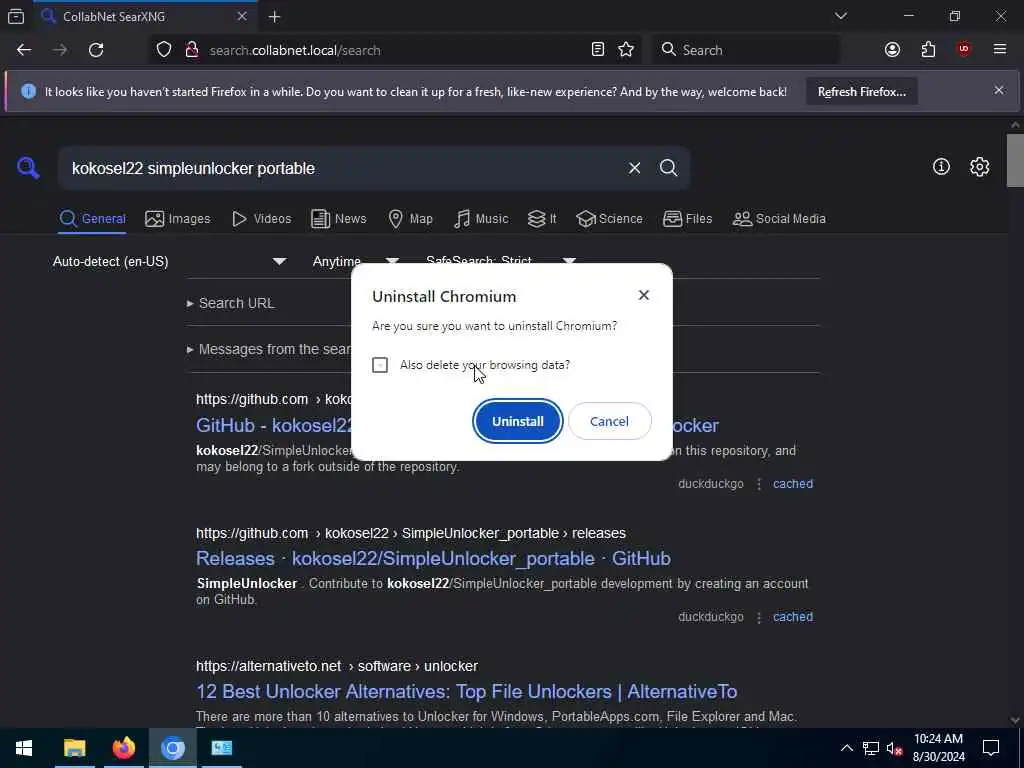The image size is (1024, 768).
Task: Toggle reader view icon
Action: point(598,50)
